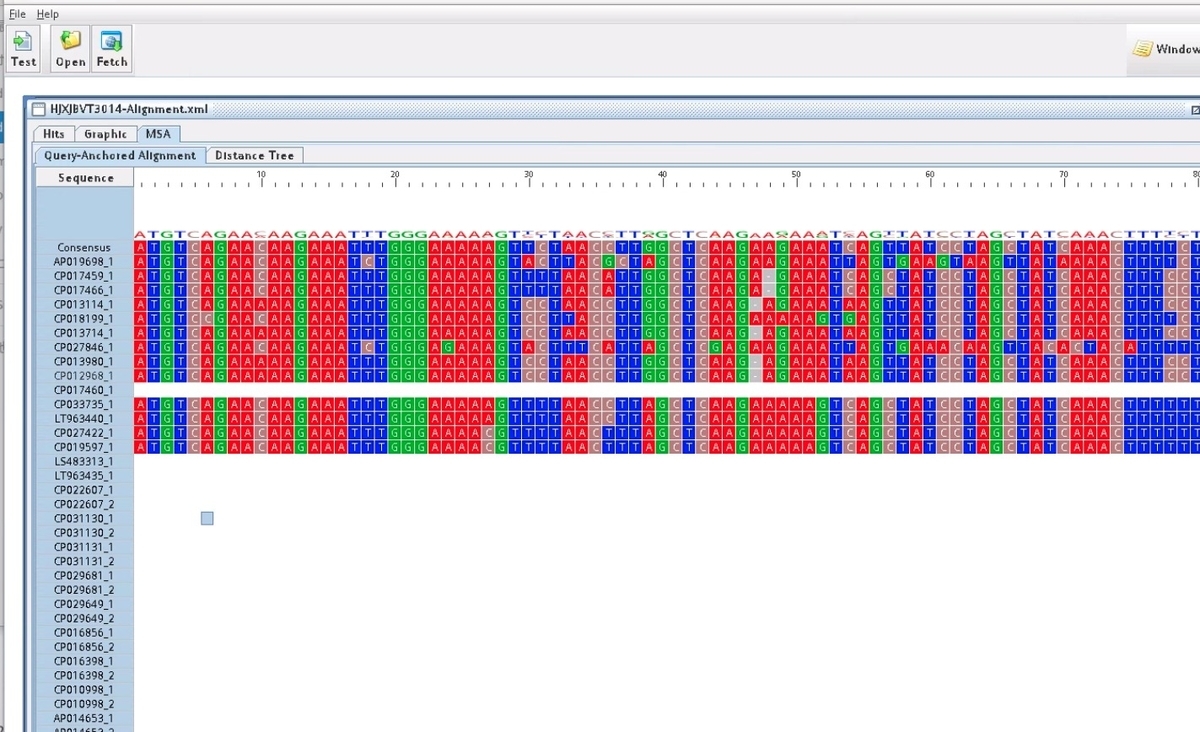Select sequence CP031130_2
The image size is (1200, 732).
click(x=84, y=532)
